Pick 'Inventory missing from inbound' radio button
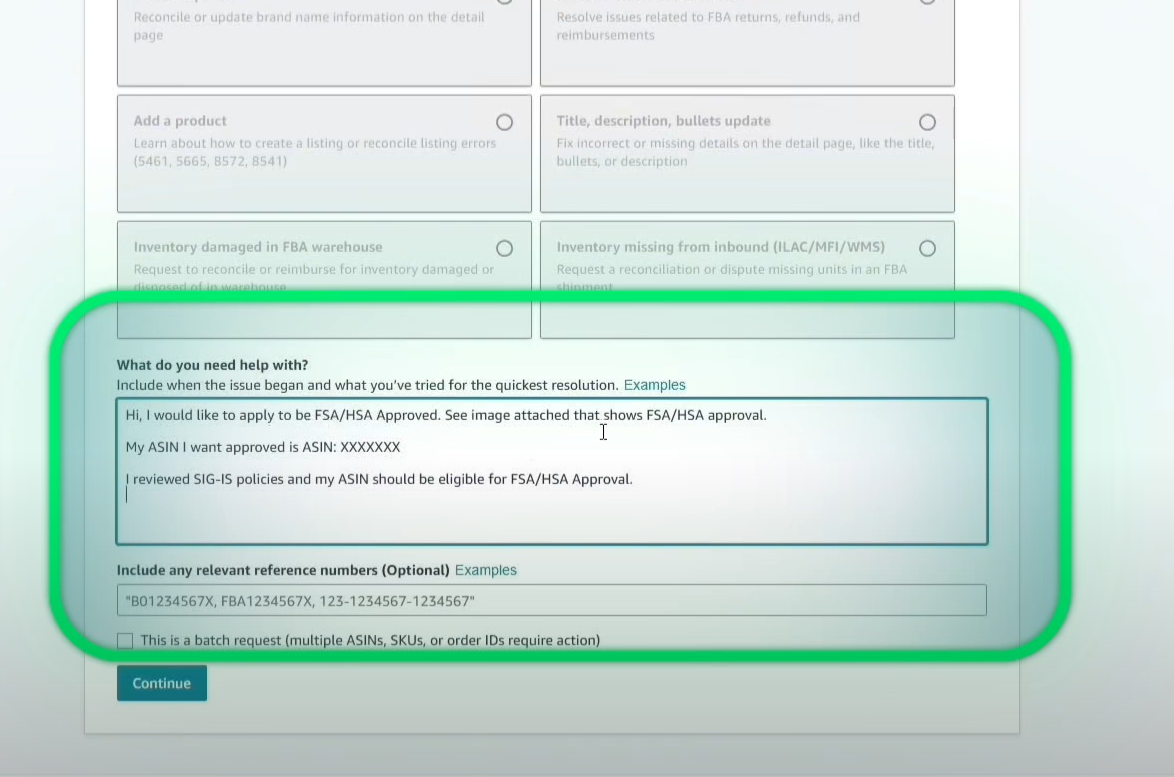The image size is (1174, 777). (x=927, y=248)
